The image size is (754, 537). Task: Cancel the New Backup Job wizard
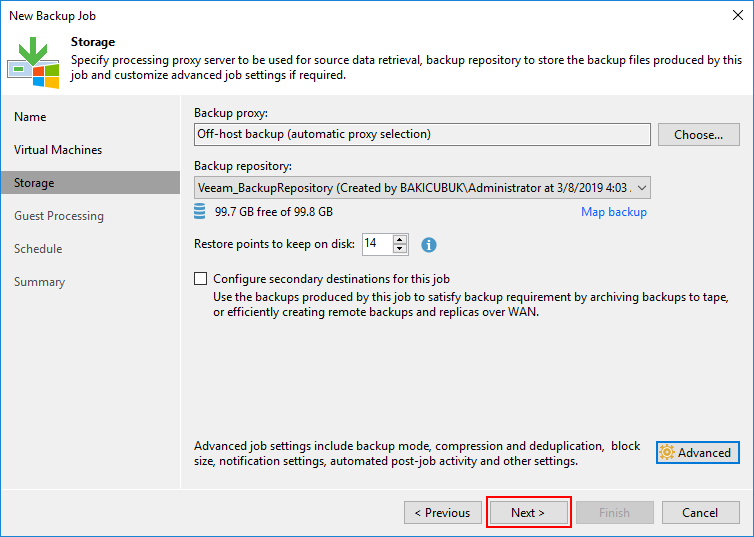(x=701, y=513)
